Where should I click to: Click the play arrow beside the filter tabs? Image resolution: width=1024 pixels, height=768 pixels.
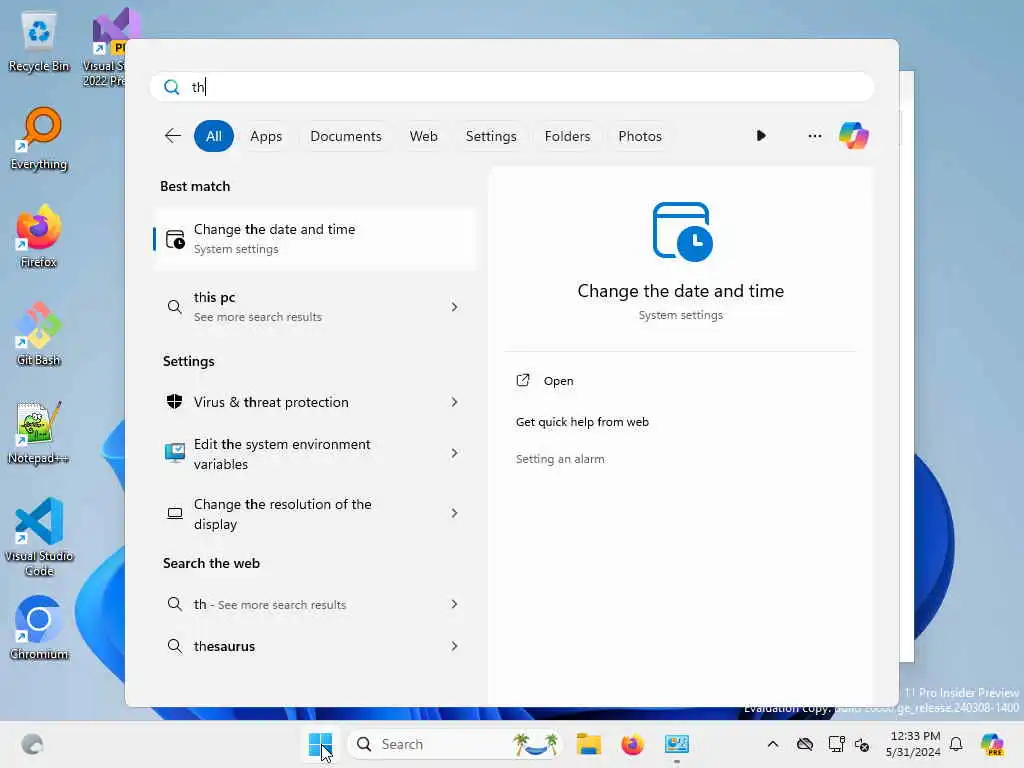[x=761, y=136]
